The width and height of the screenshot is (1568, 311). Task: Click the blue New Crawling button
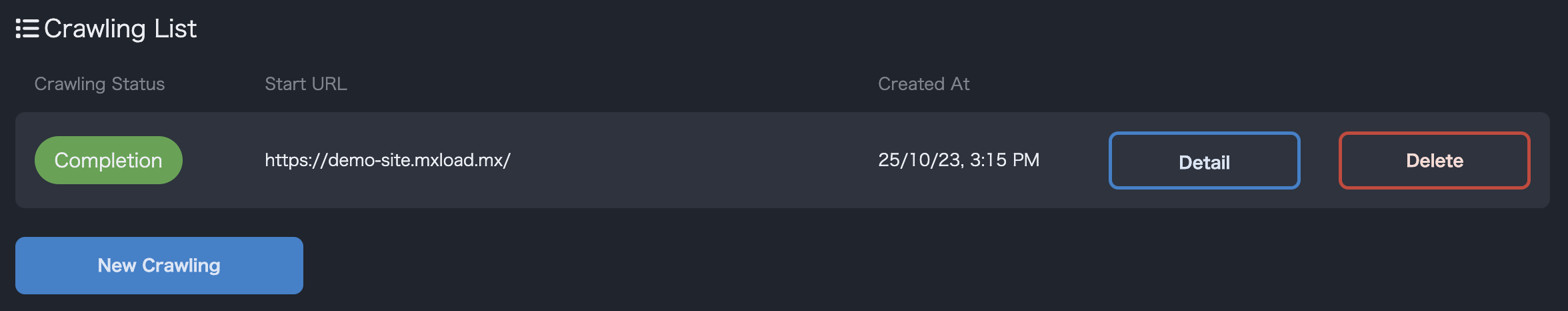point(159,266)
